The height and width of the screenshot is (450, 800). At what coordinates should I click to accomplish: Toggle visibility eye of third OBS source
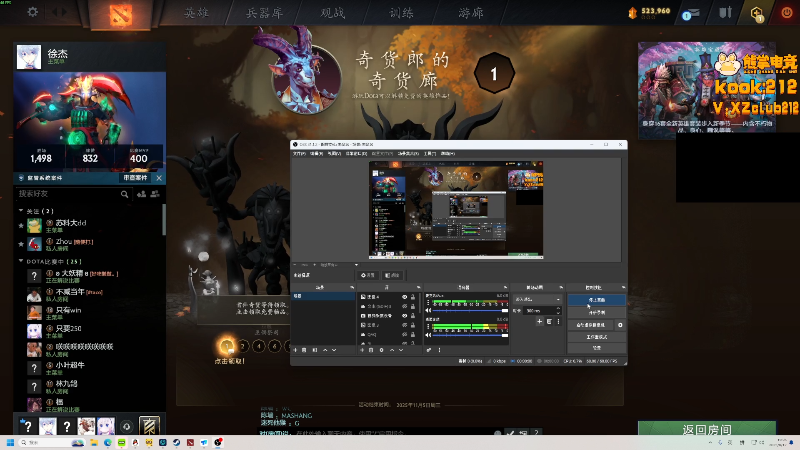pos(404,316)
